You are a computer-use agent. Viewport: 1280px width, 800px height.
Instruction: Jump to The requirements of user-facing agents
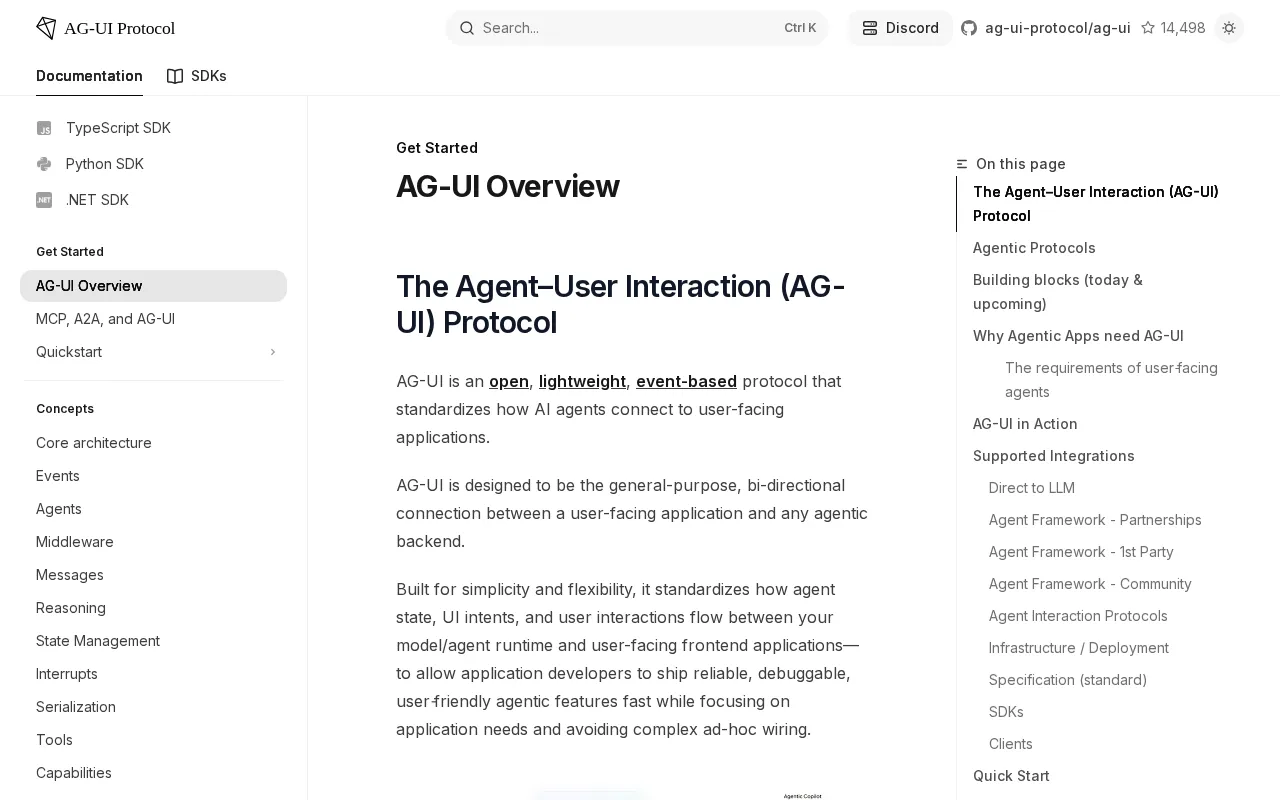(1111, 380)
